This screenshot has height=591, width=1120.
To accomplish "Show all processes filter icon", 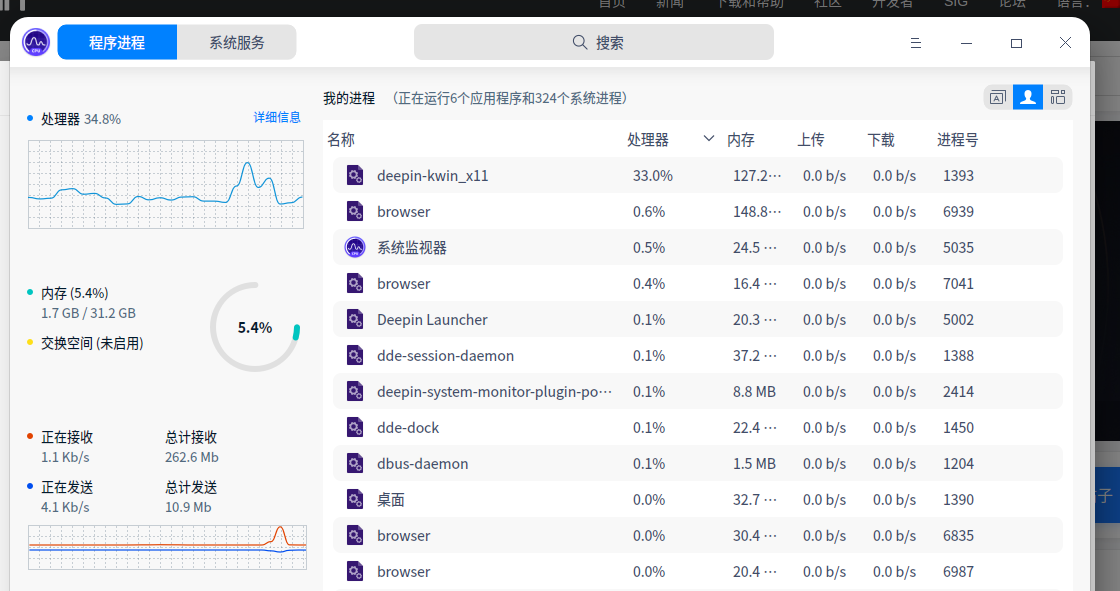I will click(1058, 97).
